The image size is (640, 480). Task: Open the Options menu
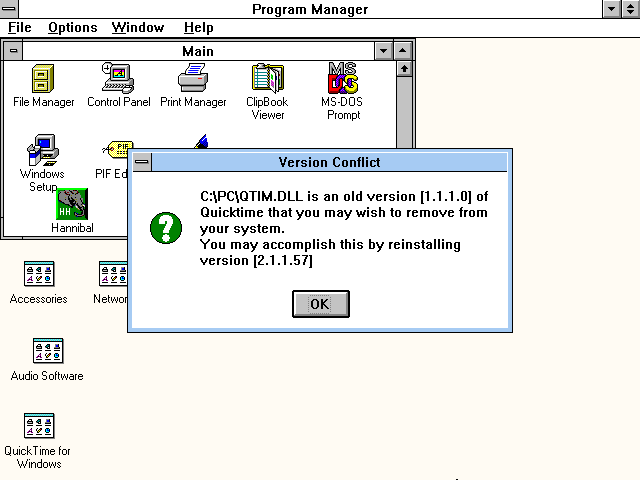73,28
